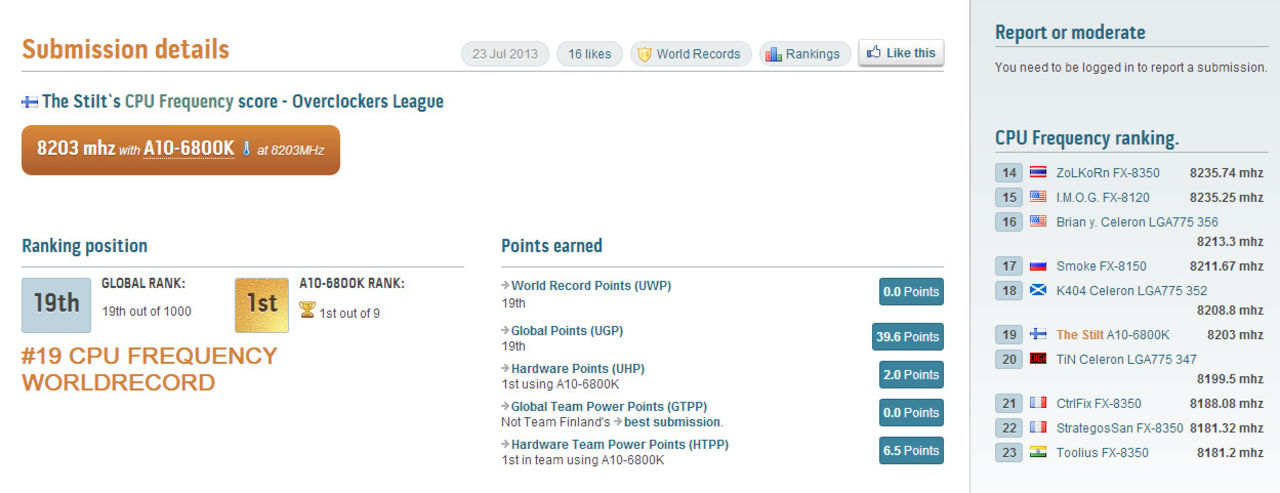This screenshot has height=493, width=1280.
Task: Click the Finland flag beside The Stilt's title
Action: click(30, 102)
